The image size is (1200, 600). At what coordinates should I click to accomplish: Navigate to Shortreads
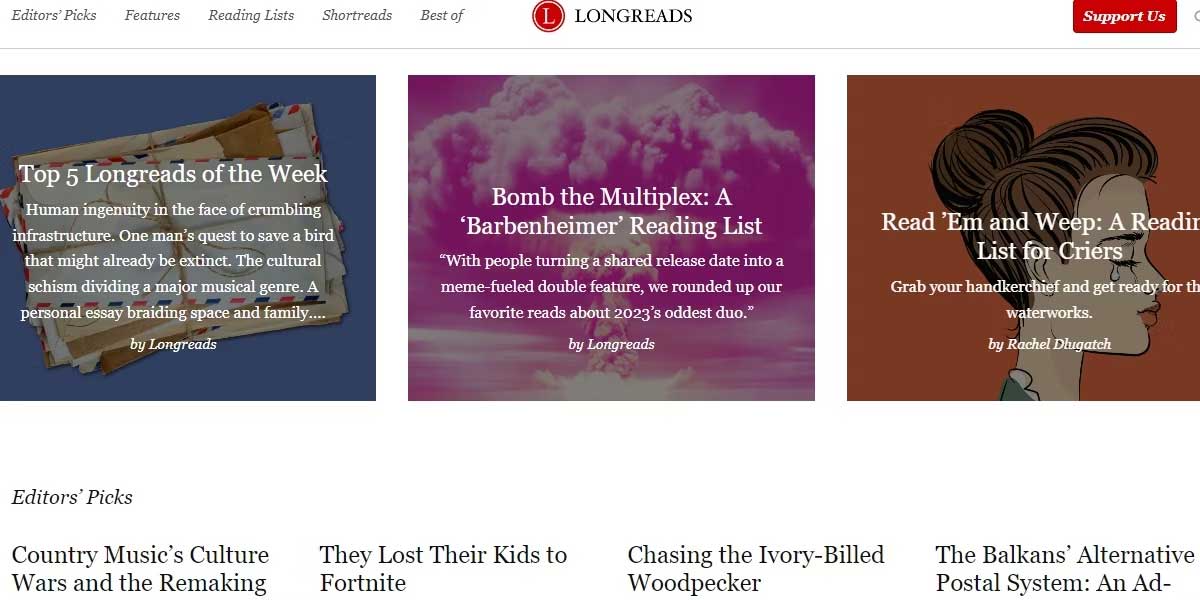pos(356,15)
